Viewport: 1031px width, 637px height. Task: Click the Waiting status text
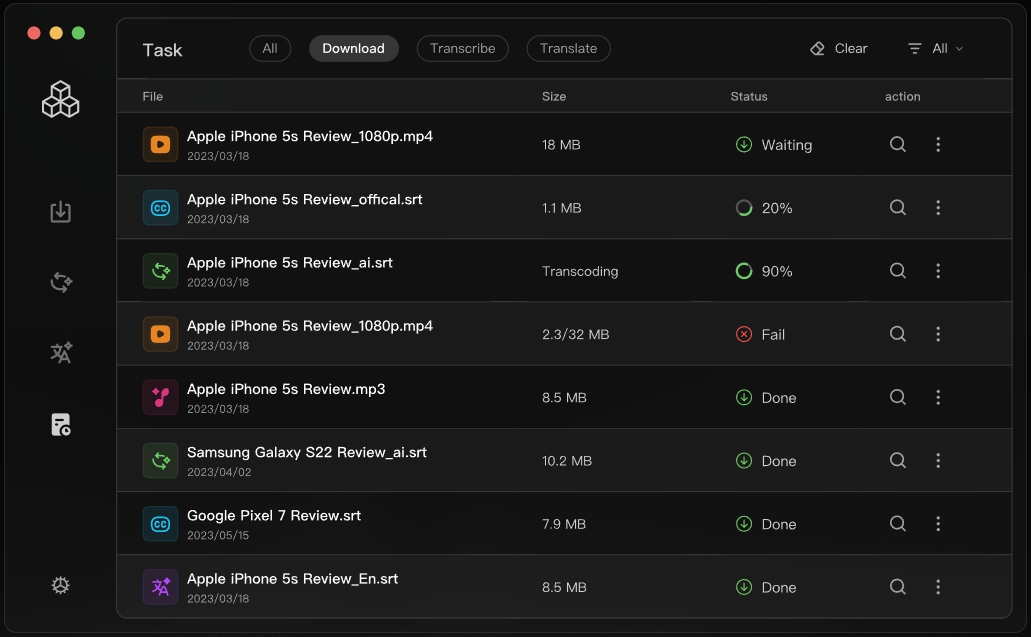(786, 145)
